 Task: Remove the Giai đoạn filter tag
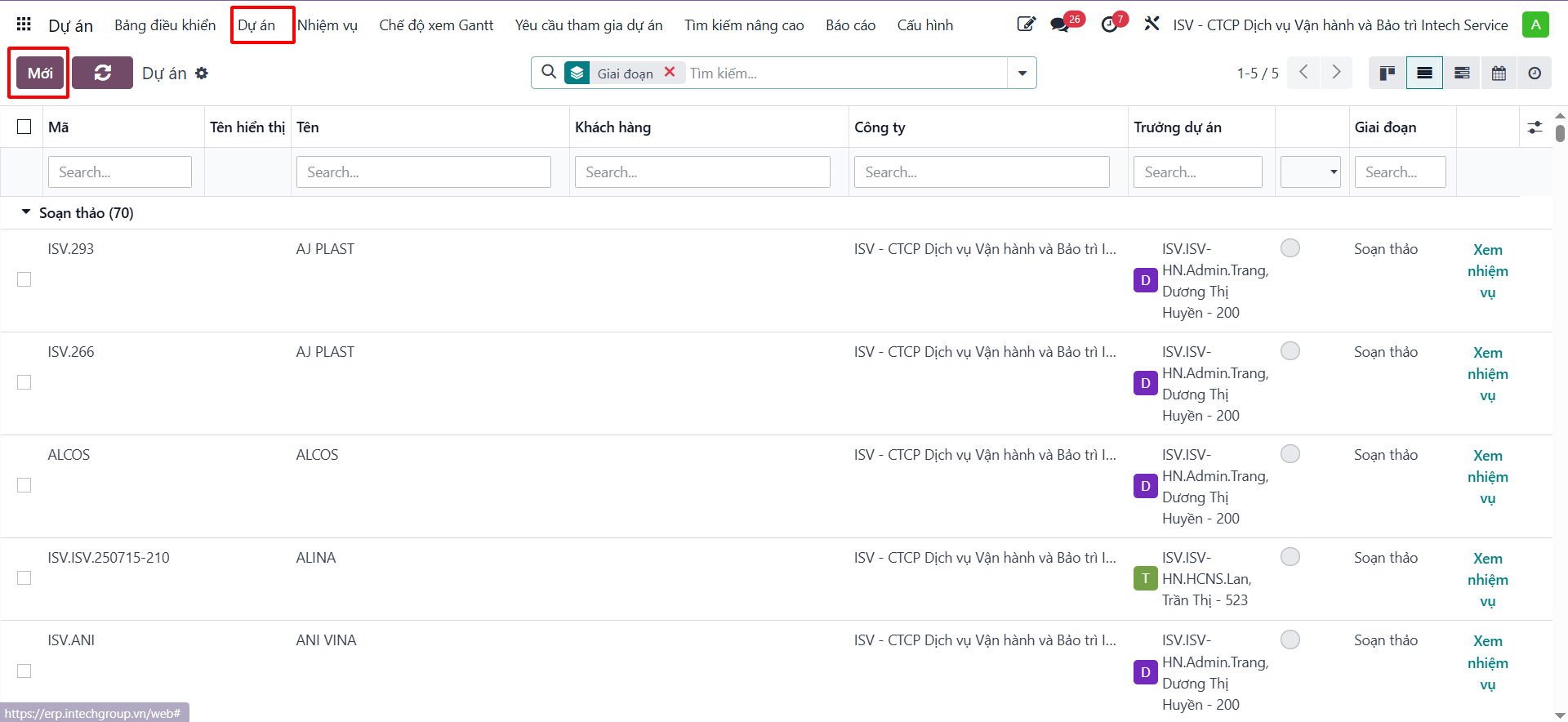(670, 72)
